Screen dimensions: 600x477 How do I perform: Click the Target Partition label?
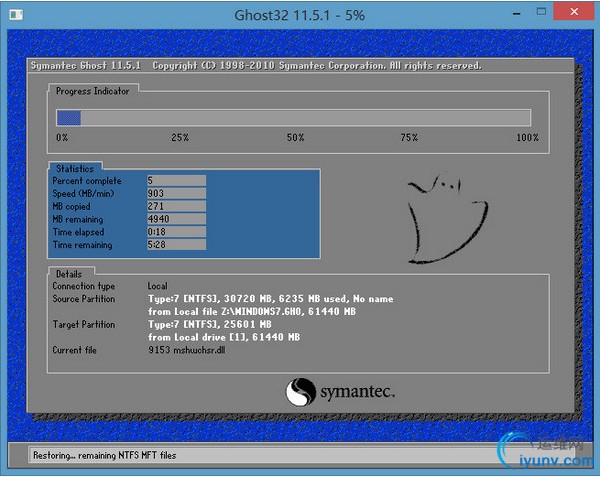(x=84, y=325)
